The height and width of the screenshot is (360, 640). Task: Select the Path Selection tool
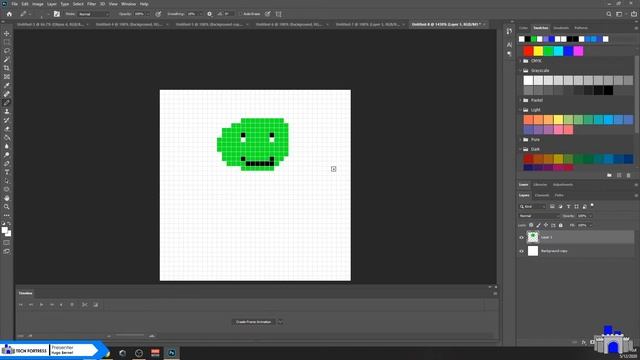tap(7, 181)
